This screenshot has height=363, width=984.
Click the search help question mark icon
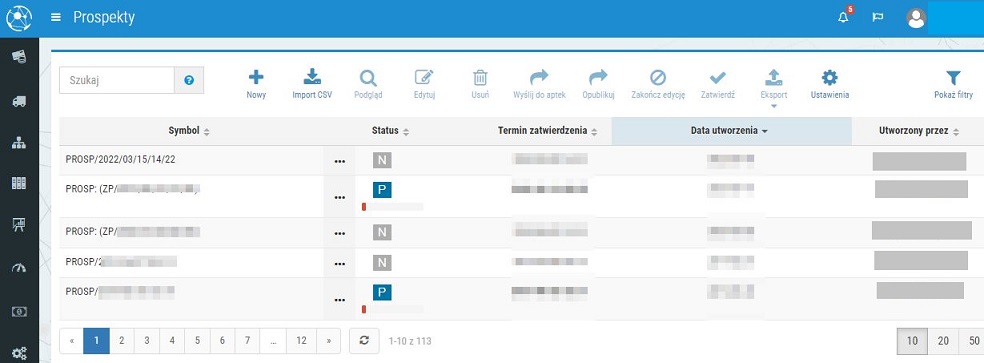click(189, 80)
